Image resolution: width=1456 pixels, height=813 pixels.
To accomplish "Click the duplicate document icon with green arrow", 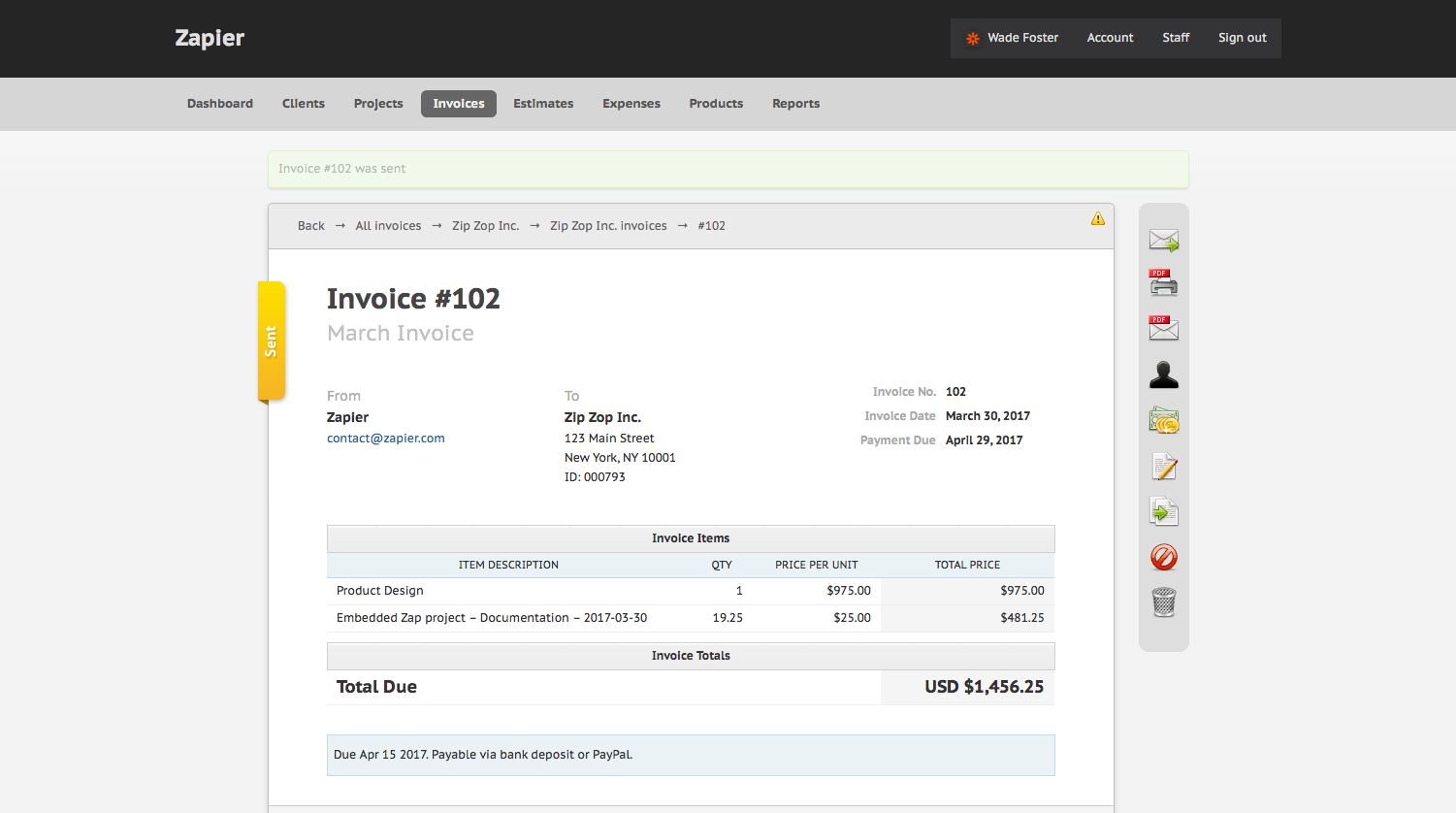I will [1163, 511].
